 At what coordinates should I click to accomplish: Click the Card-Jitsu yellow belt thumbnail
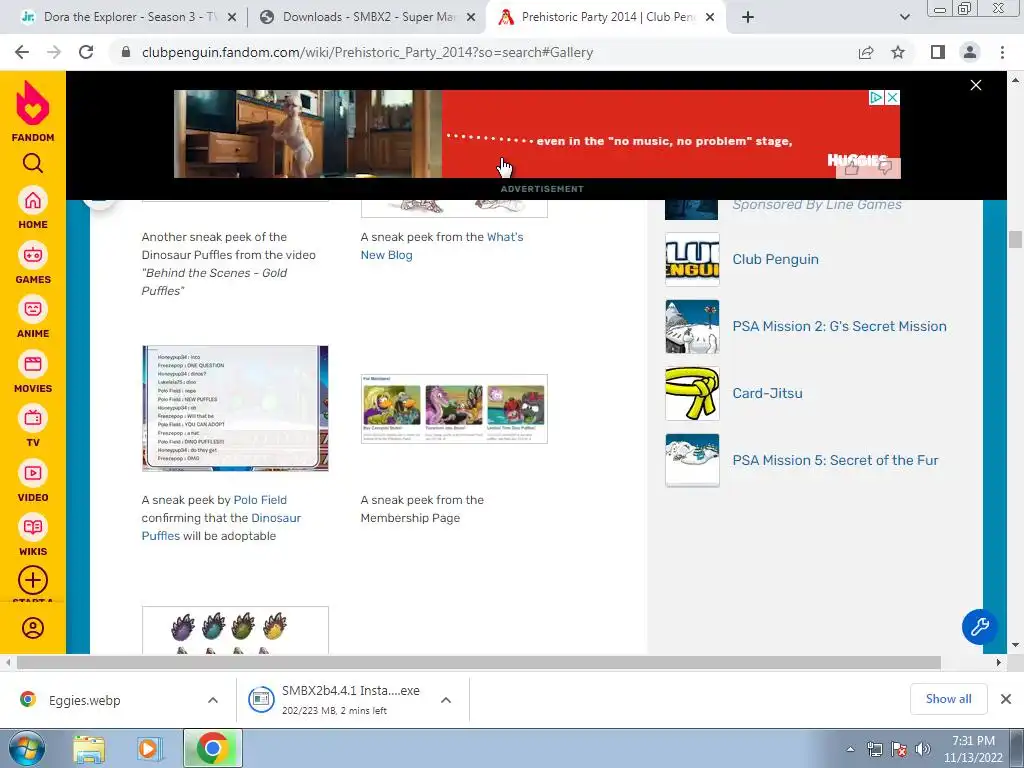coord(692,393)
